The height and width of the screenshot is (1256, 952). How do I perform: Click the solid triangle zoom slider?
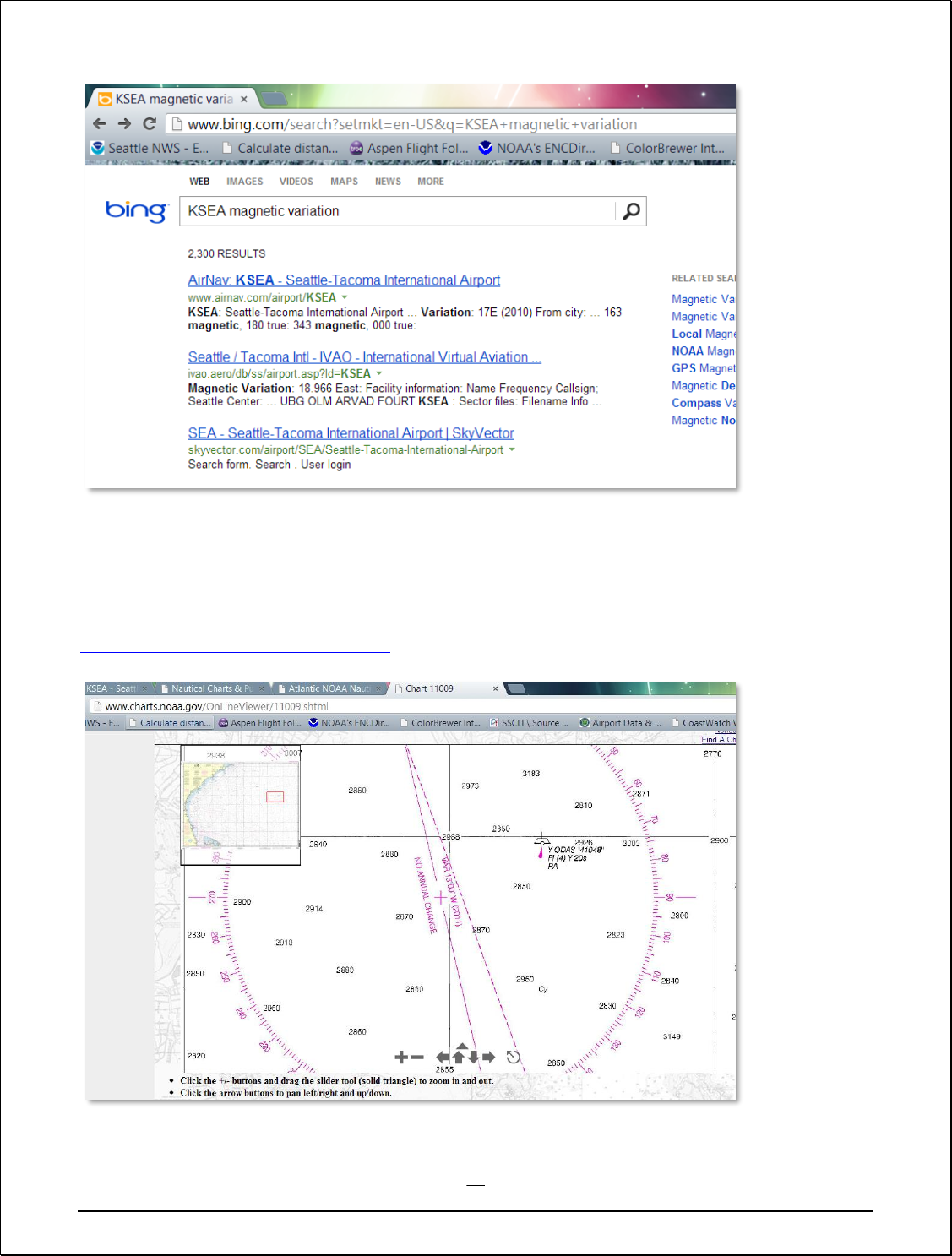tap(462, 1047)
